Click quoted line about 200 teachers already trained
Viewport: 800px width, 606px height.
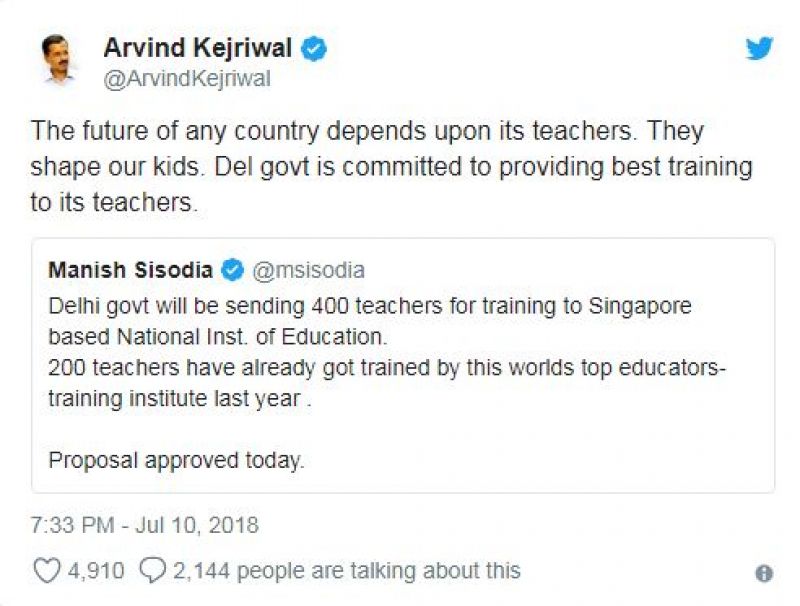pos(386,367)
